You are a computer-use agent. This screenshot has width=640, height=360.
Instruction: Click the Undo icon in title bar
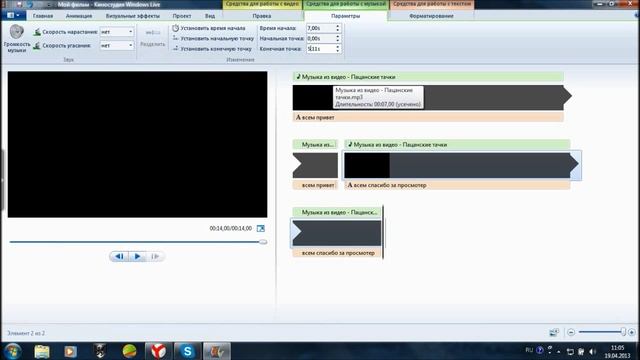[x=30, y=4]
